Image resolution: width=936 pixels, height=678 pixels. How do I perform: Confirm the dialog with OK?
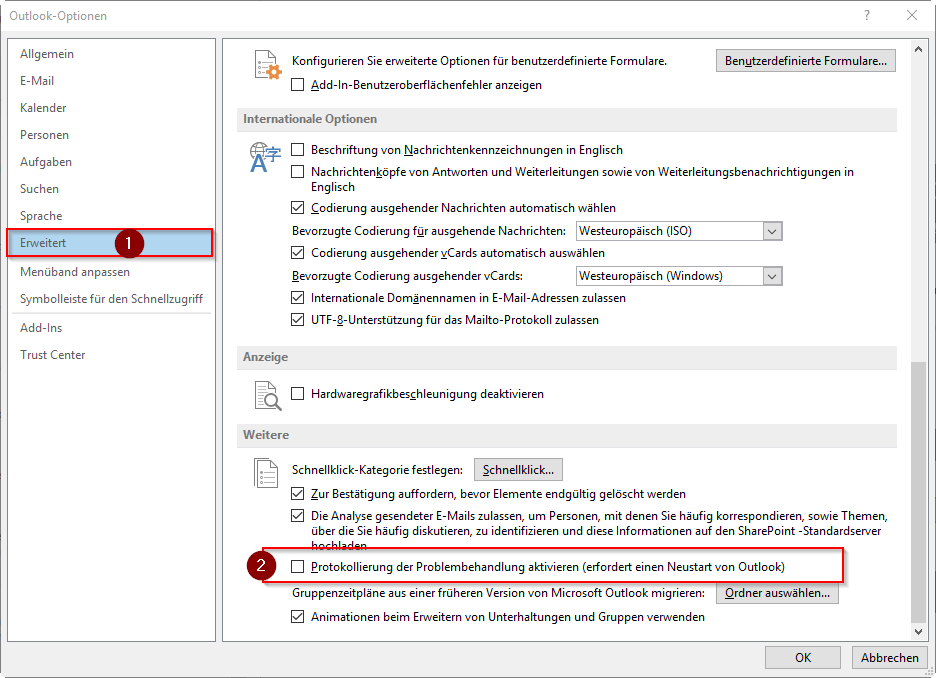pyautogui.click(x=802, y=657)
